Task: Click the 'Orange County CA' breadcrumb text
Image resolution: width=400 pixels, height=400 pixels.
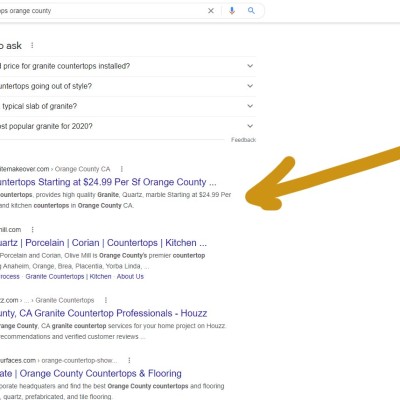Action: point(82,169)
